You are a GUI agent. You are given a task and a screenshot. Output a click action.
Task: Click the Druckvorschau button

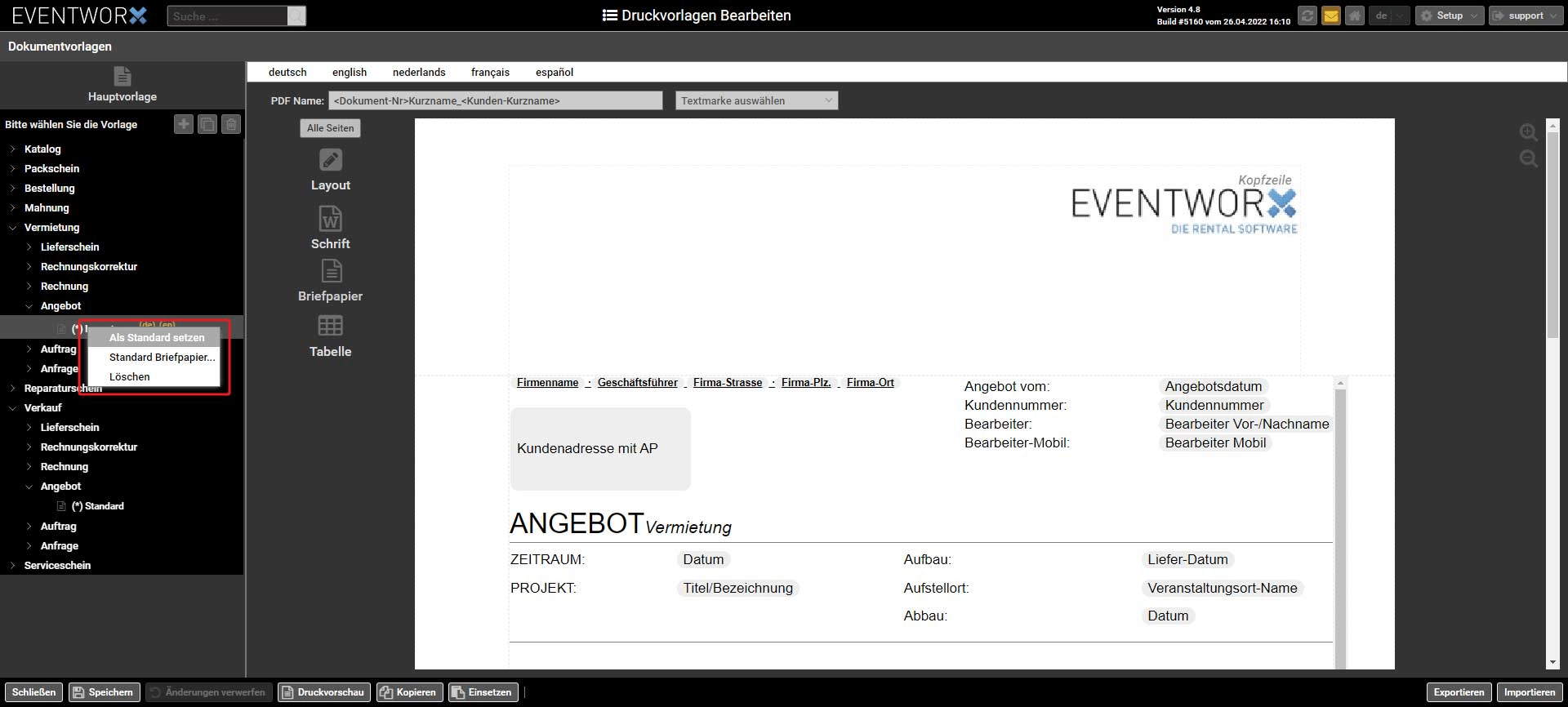323,692
